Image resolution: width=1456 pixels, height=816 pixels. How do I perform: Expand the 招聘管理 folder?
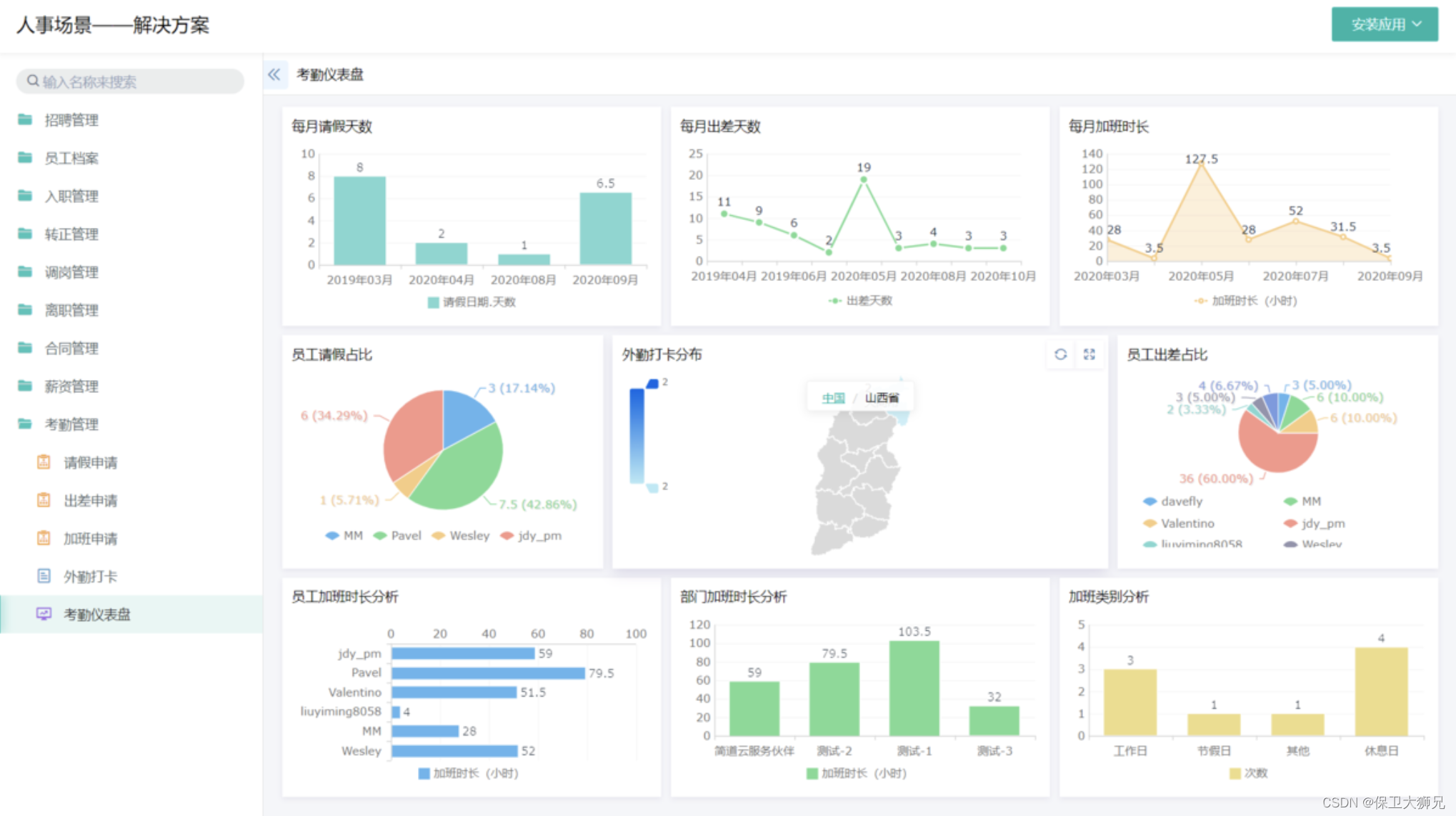point(71,120)
